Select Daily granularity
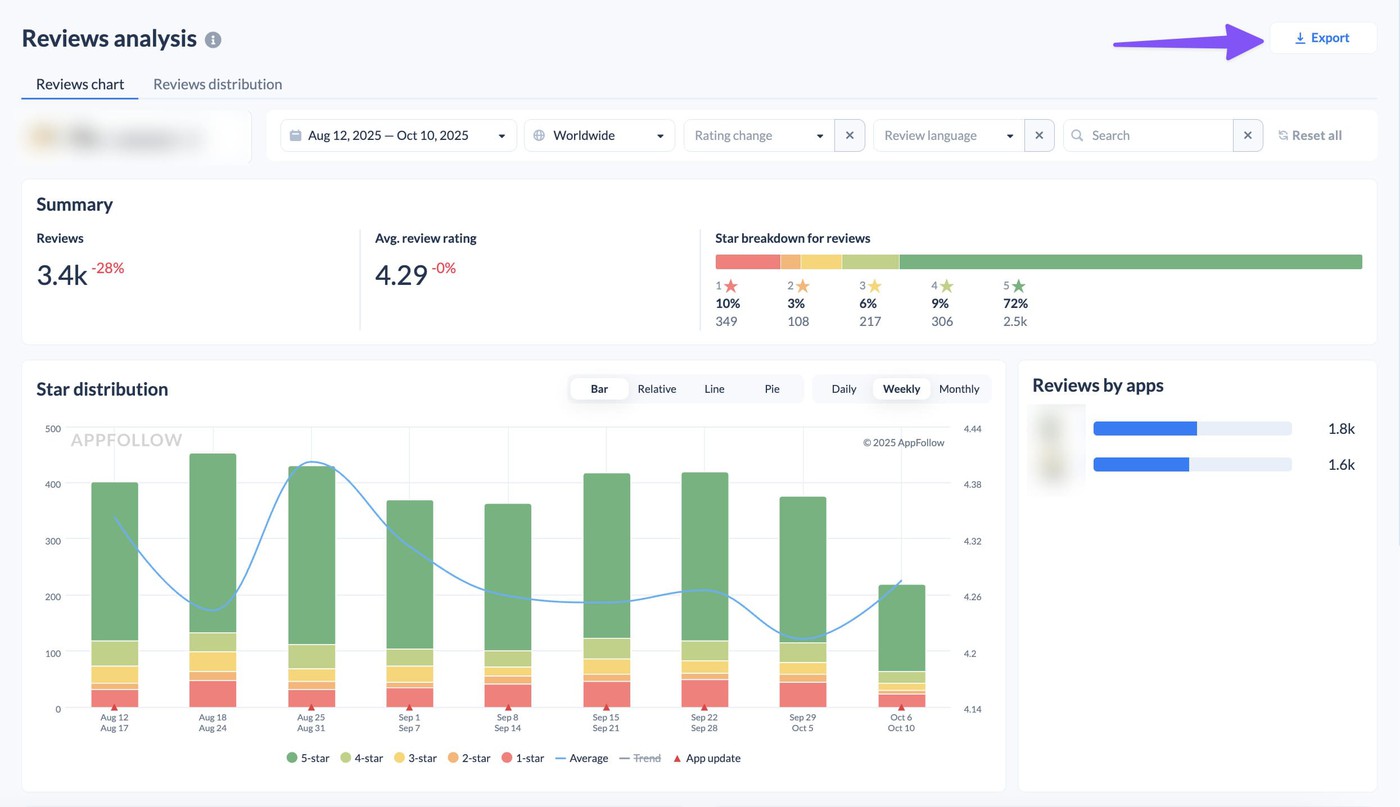The height and width of the screenshot is (807, 1400). pos(844,389)
